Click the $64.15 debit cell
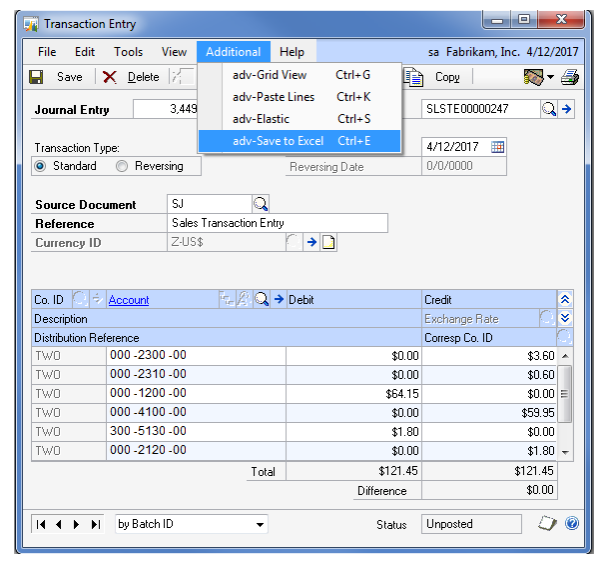606x566 pixels. (354, 393)
